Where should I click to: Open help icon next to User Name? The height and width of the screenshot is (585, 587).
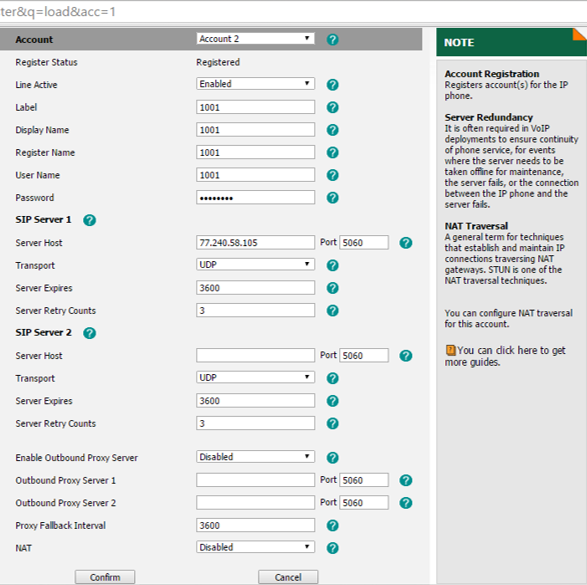(x=332, y=175)
